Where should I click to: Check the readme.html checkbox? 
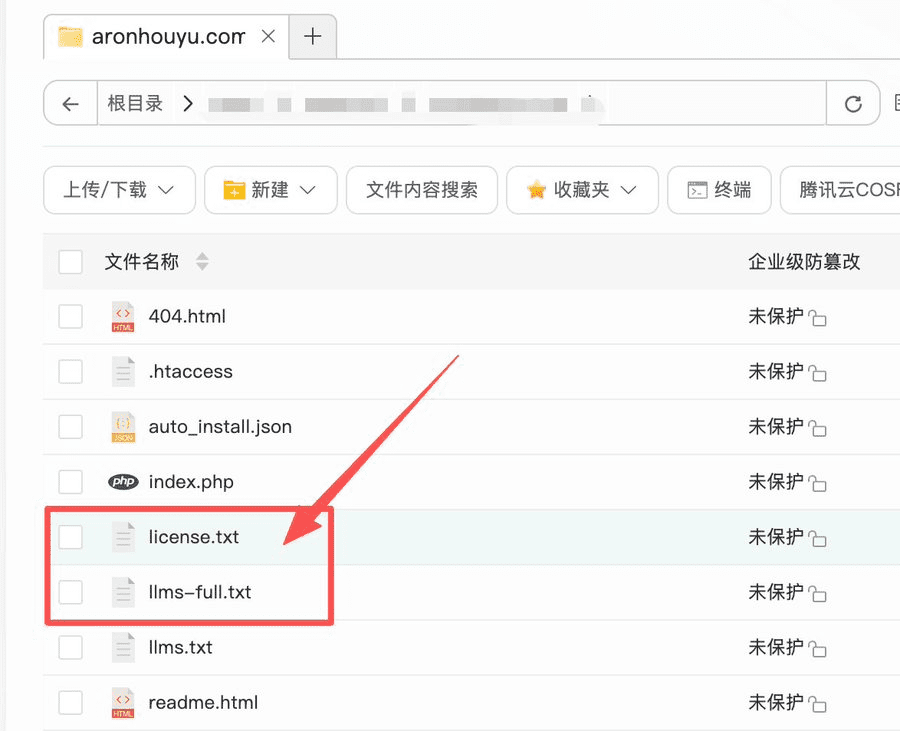click(x=71, y=702)
